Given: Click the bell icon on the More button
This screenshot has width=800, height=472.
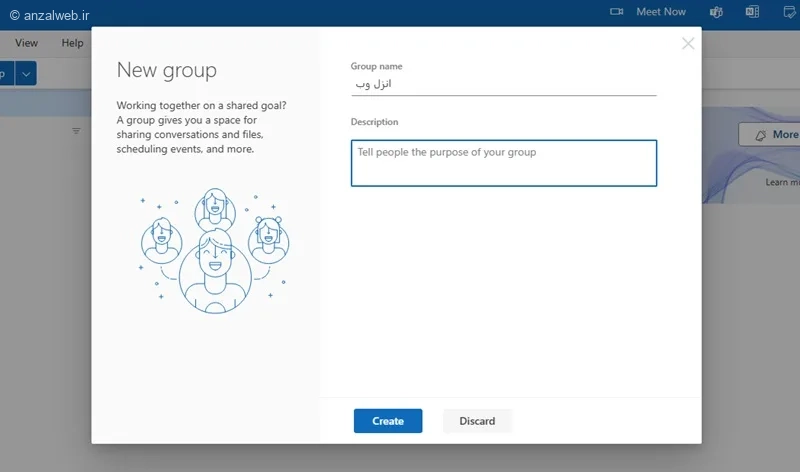Looking at the screenshot, I should [x=761, y=135].
